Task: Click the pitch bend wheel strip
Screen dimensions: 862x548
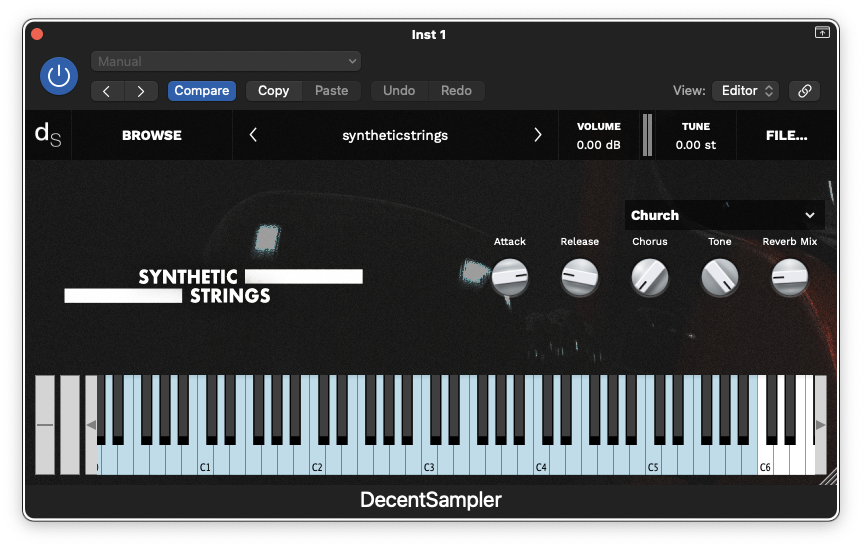Action: [45, 425]
